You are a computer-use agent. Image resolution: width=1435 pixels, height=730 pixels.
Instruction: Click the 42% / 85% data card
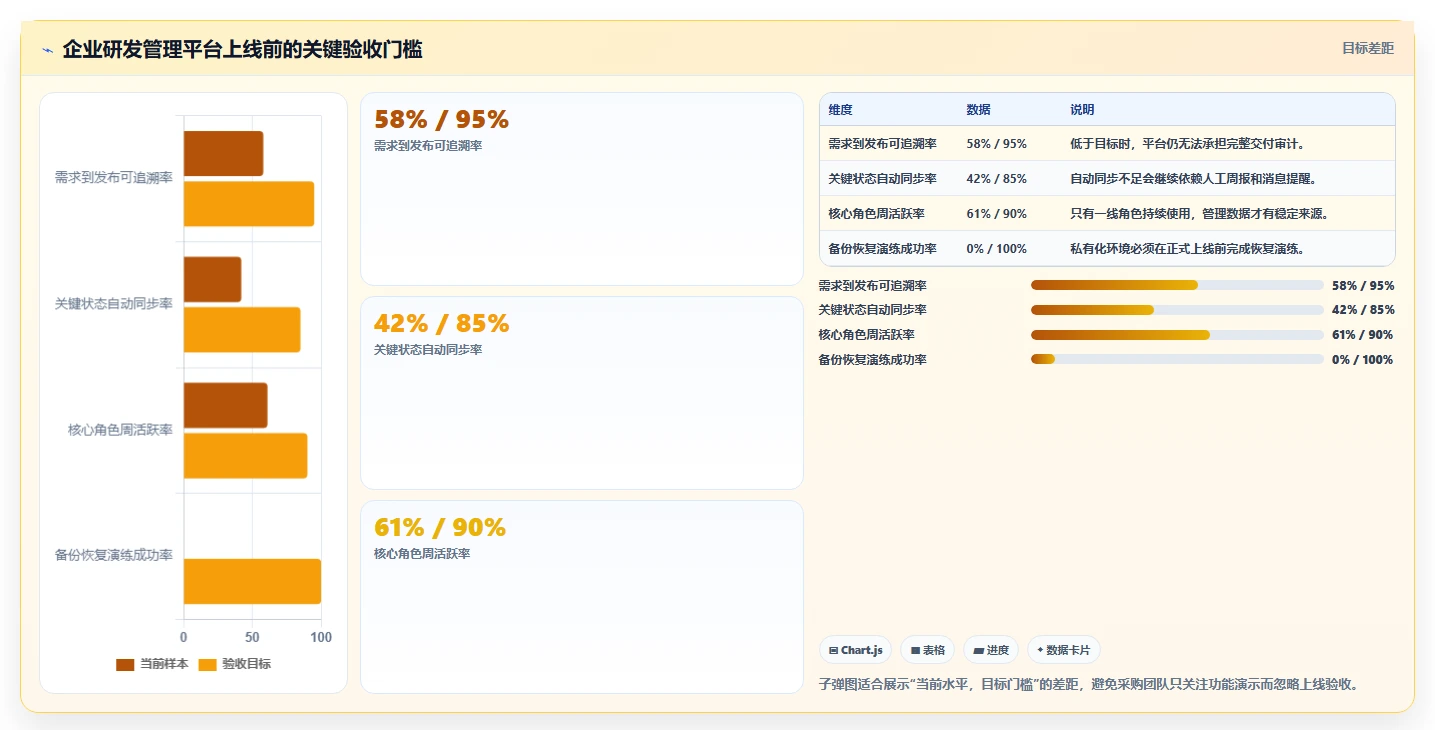tap(582, 393)
